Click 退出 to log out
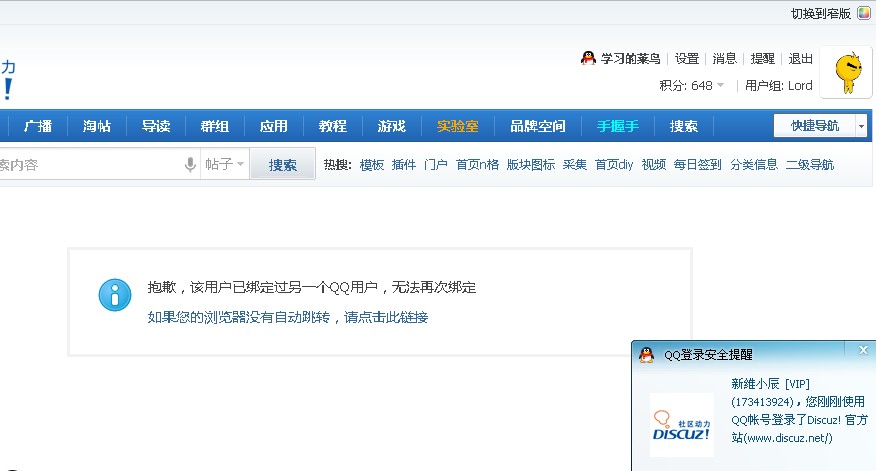876x471 pixels. [x=800, y=59]
